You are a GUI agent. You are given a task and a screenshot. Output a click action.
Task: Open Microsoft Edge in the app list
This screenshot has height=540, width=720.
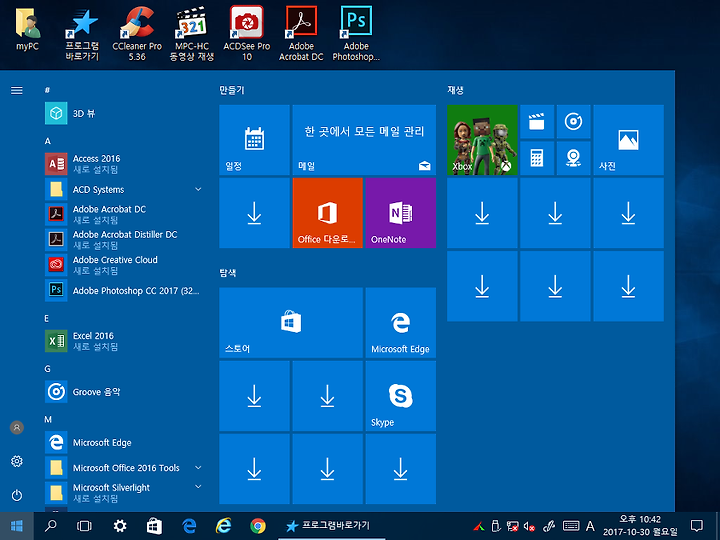(124, 442)
